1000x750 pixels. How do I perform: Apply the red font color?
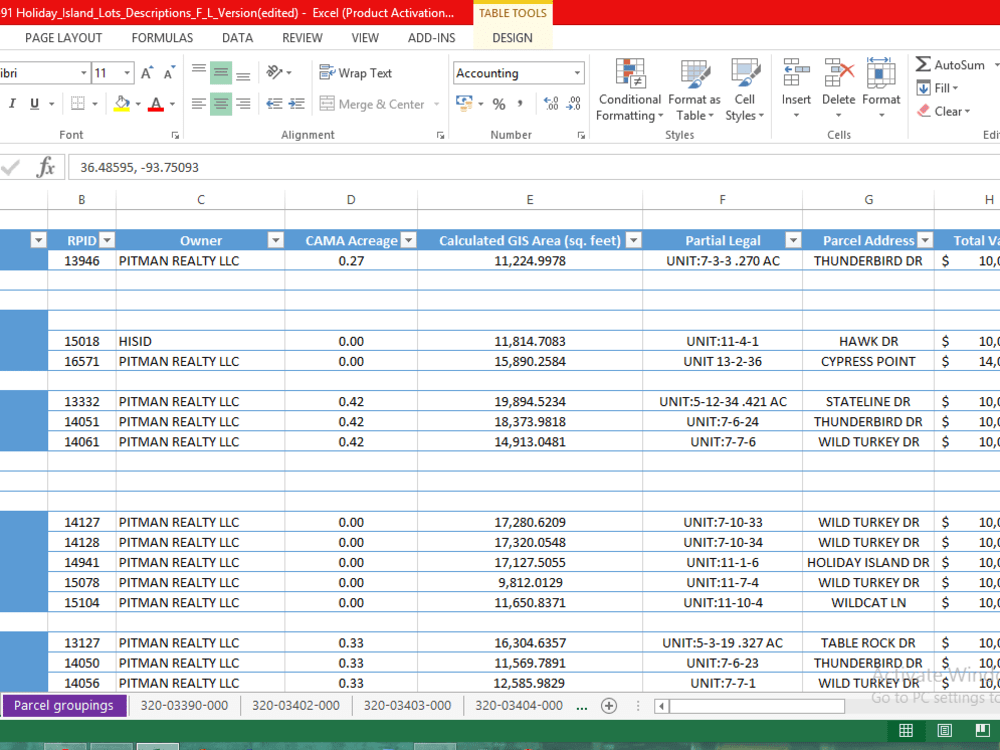tap(156, 103)
